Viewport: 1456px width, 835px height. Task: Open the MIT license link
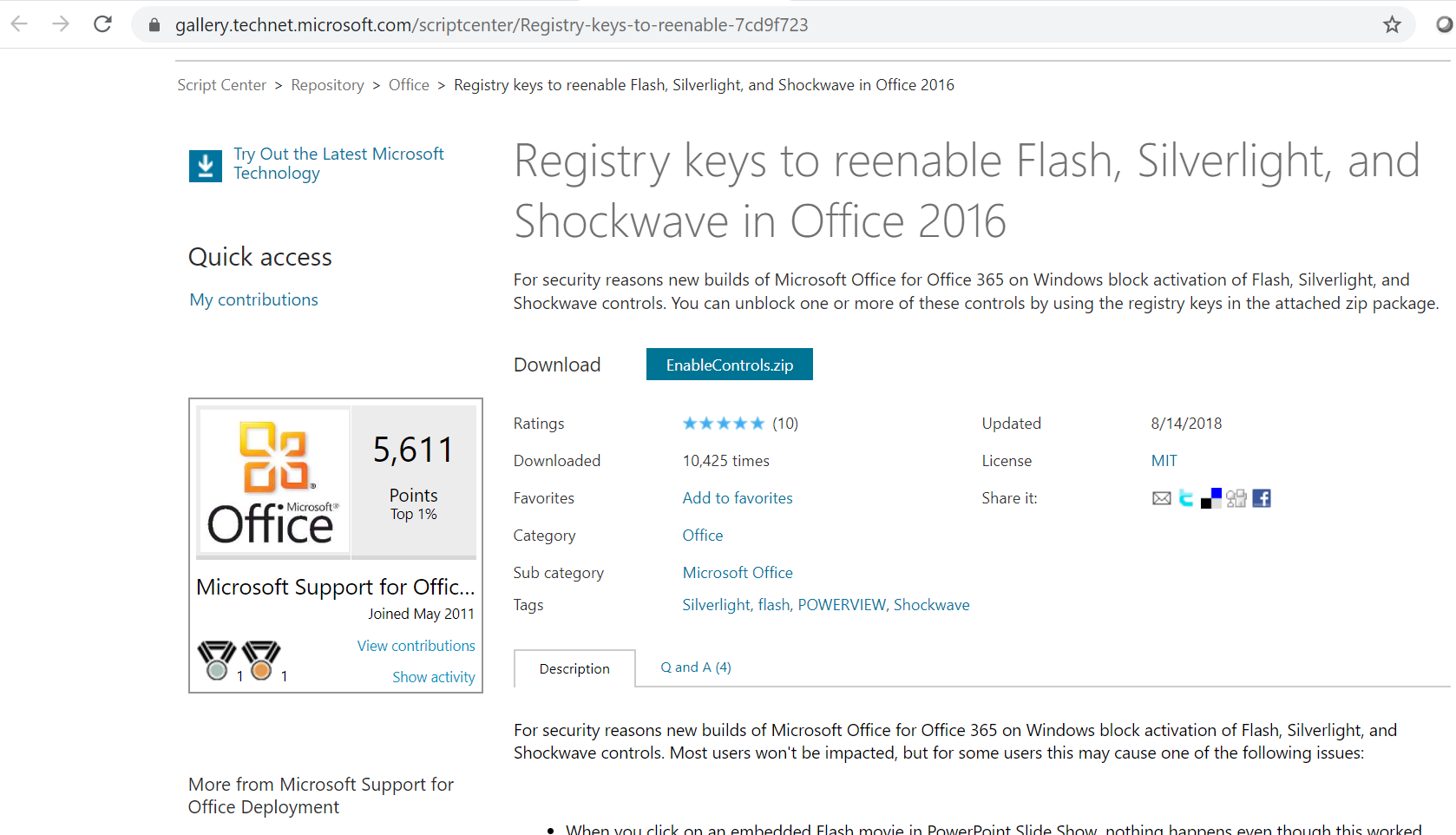click(1164, 461)
